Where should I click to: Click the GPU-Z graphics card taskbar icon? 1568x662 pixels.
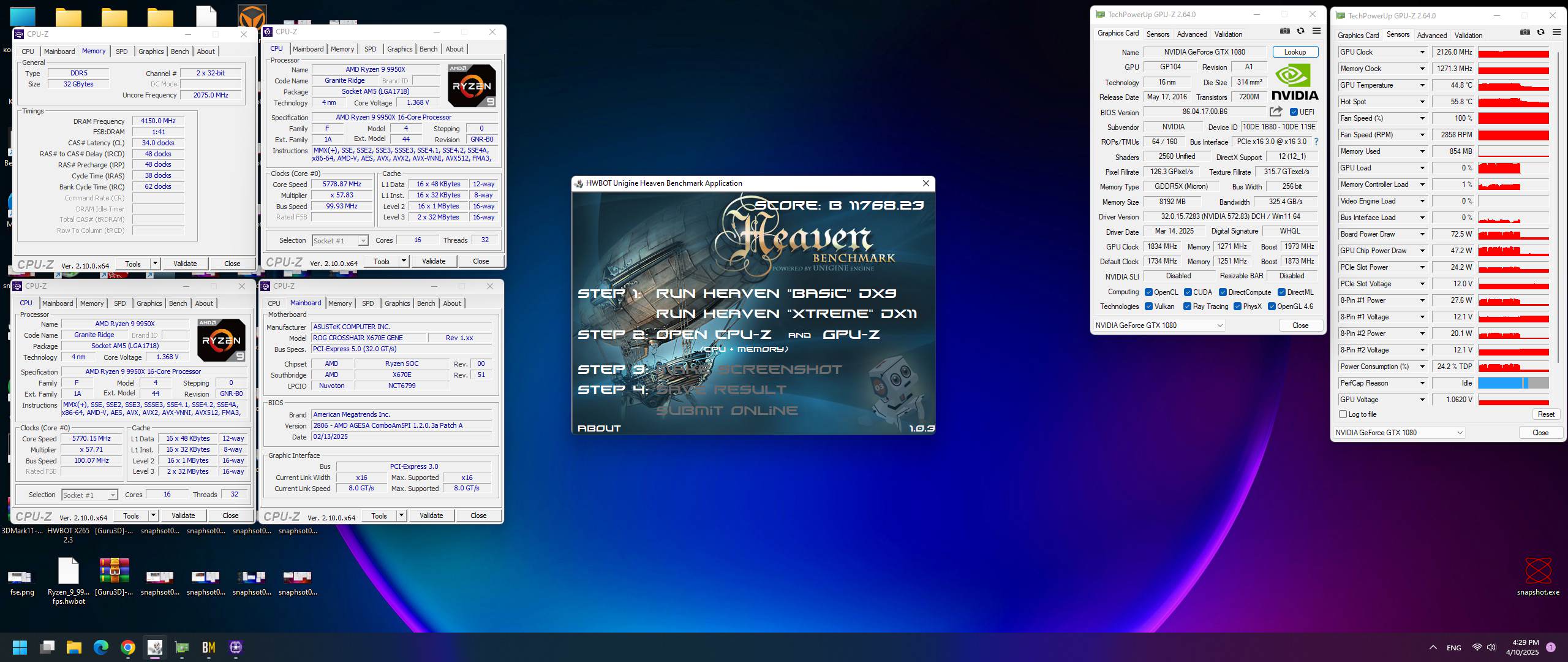[182, 647]
